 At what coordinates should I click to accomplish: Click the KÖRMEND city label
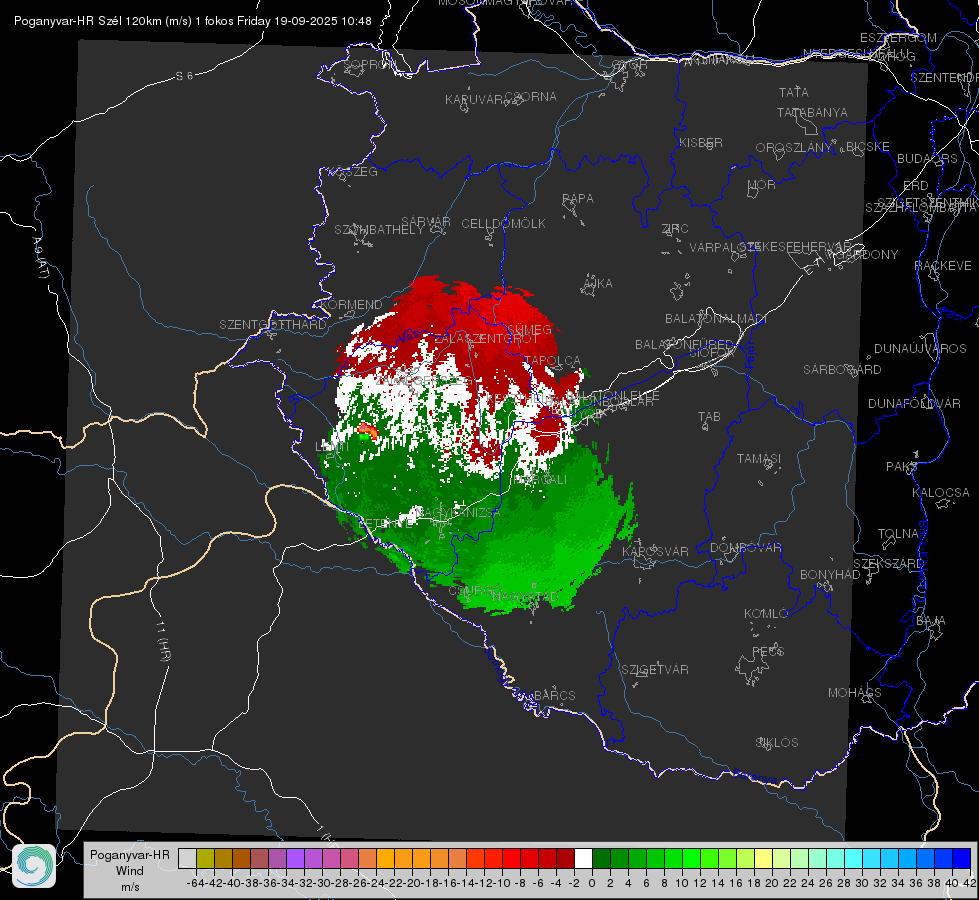click(352, 305)
